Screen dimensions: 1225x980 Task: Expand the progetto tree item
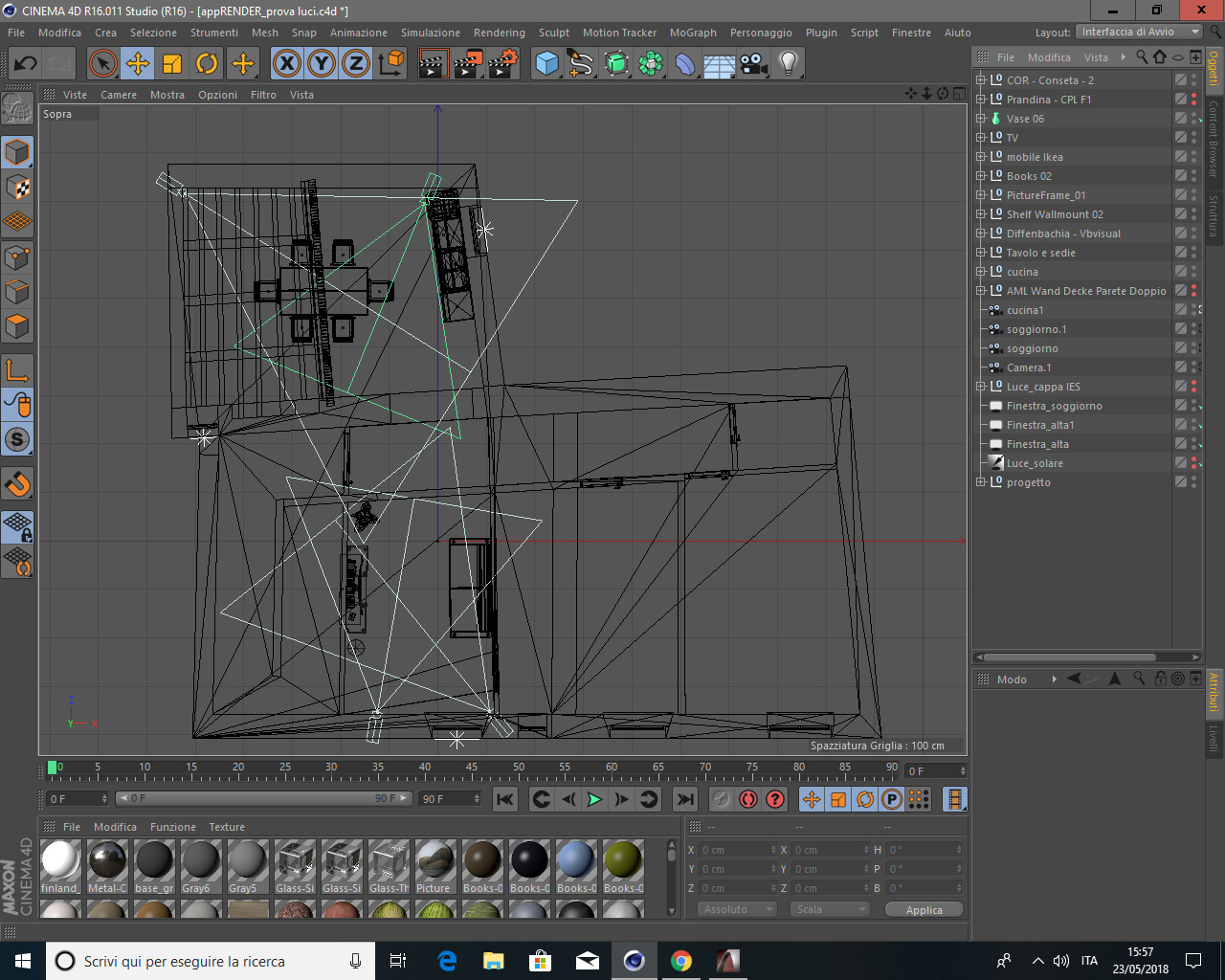(980, 482)
